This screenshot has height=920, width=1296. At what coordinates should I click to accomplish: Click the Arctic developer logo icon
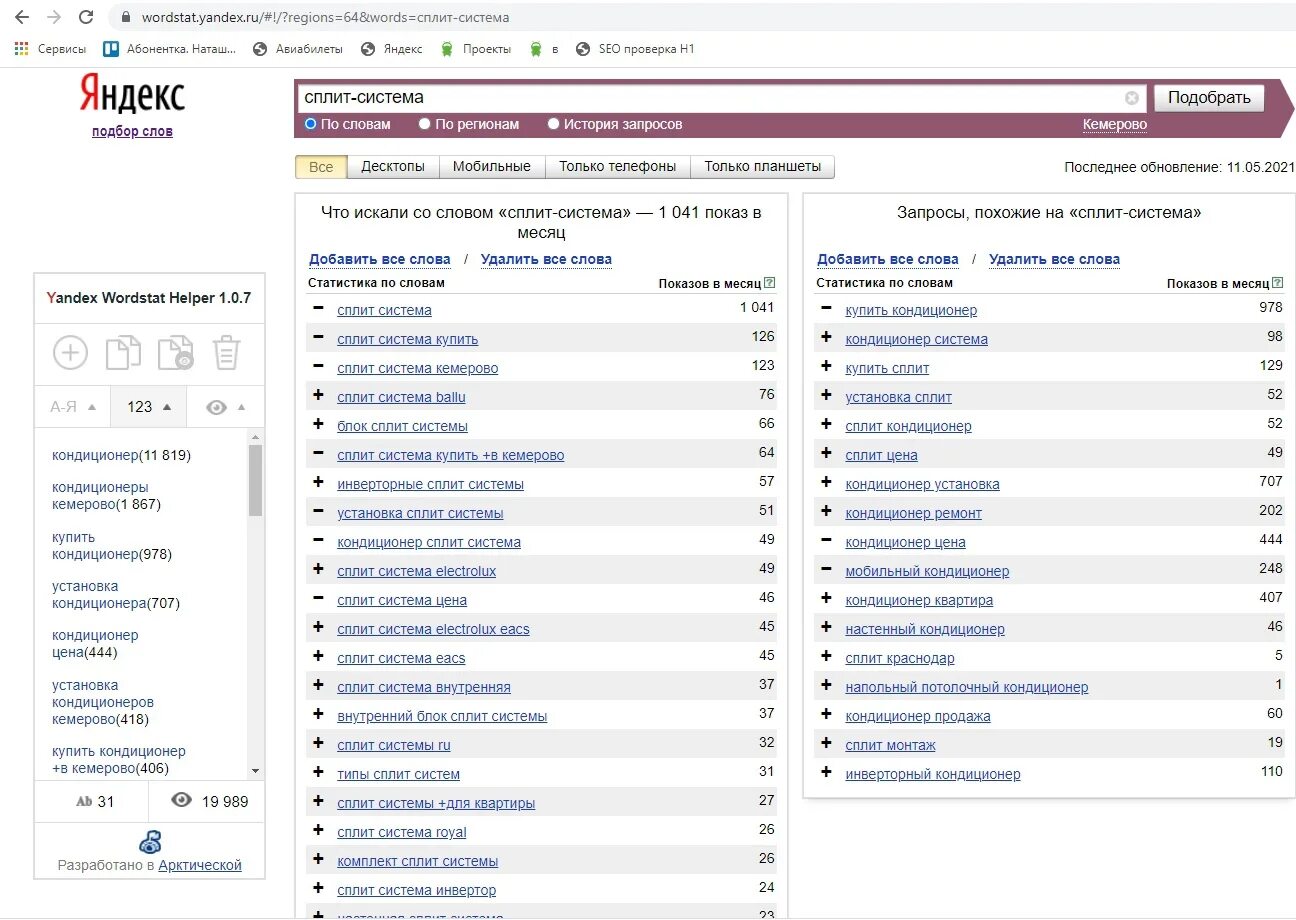[149, 840]
